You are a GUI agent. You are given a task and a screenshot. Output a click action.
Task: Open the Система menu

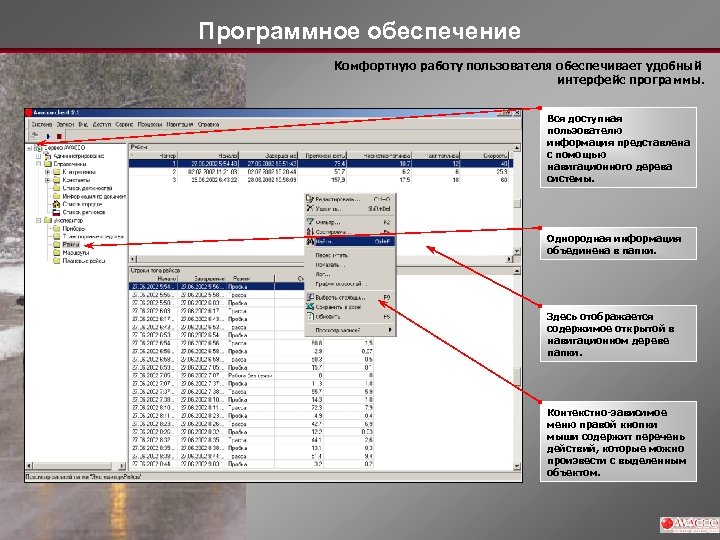42,124
